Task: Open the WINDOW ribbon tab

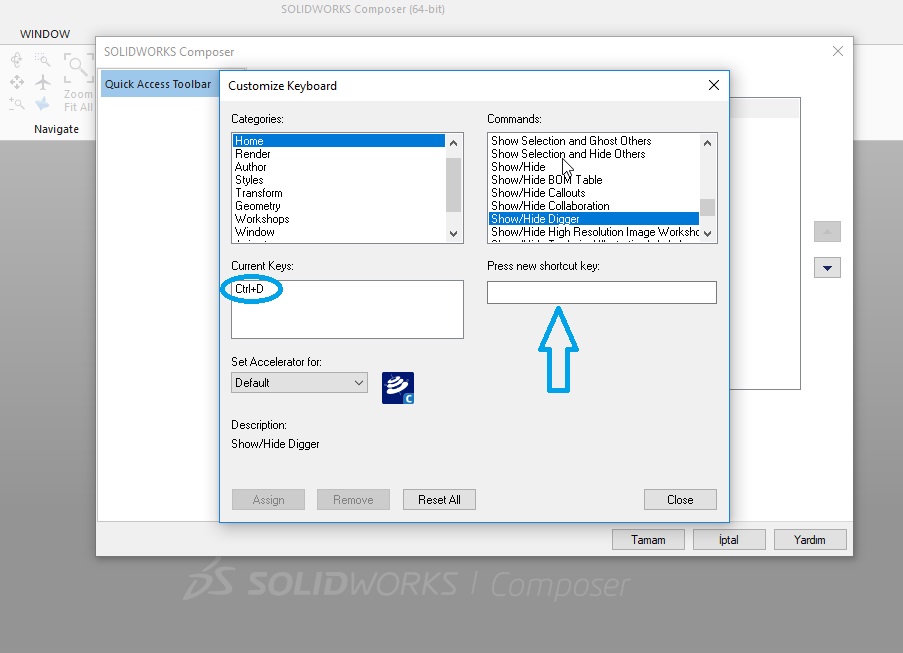Action: click(45, 34)
